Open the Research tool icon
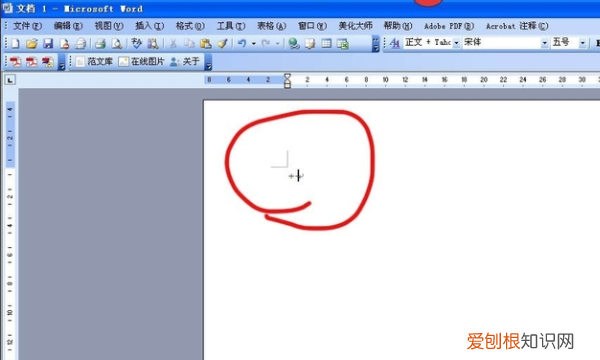The height and width of the screenshot is (360, 600). 153,44
